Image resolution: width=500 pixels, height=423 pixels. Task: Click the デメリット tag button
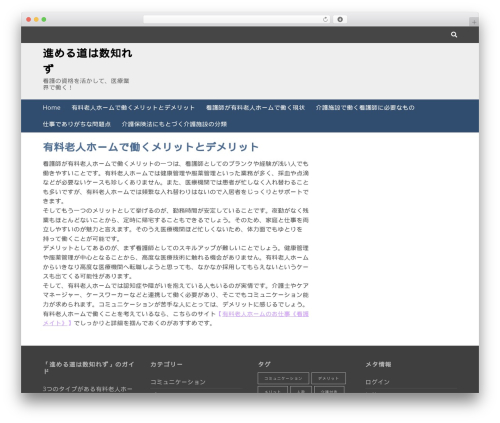click(328, 378)
